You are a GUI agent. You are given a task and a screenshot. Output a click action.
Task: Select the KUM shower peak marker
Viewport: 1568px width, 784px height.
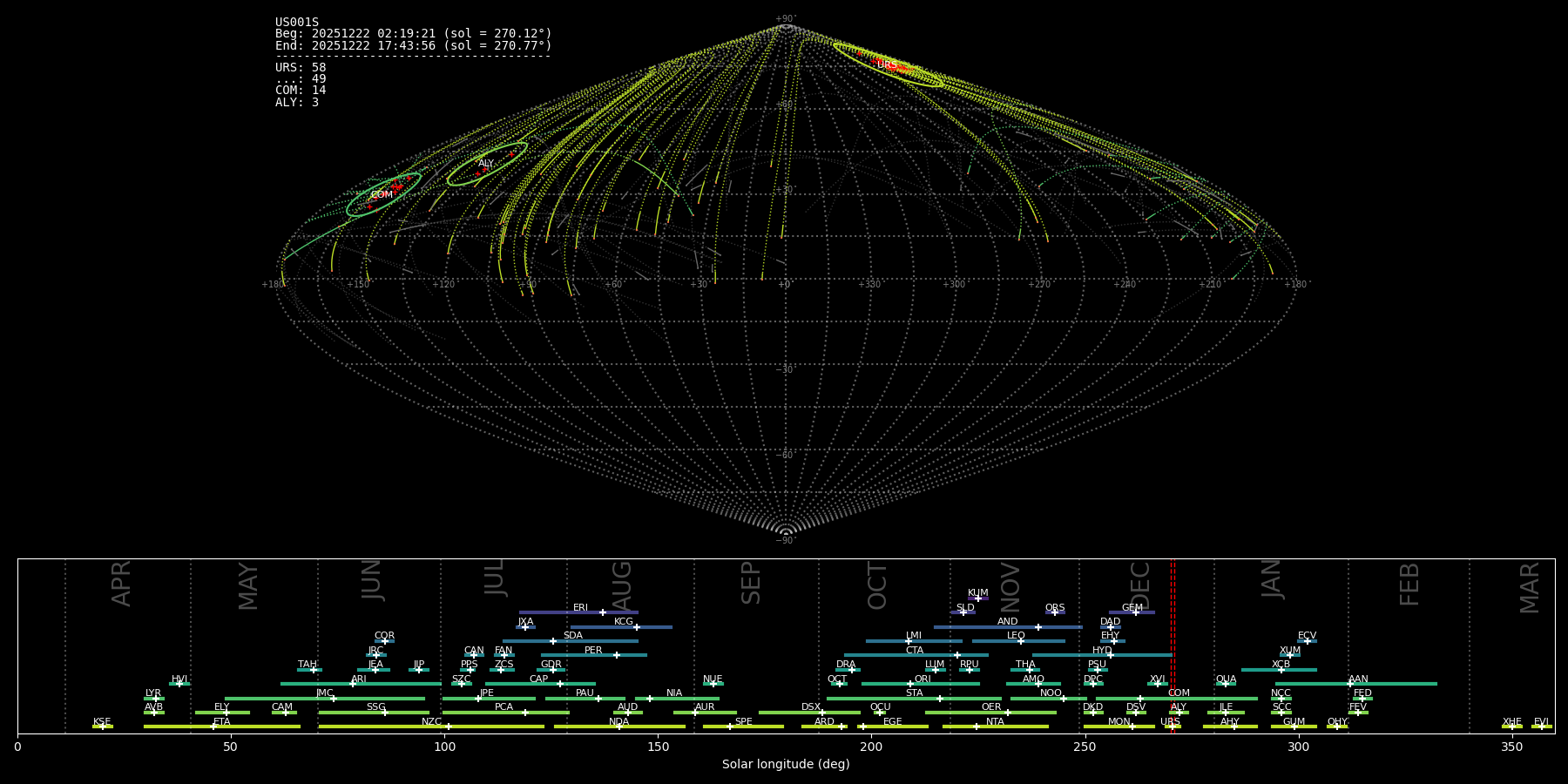coord(977,598)
